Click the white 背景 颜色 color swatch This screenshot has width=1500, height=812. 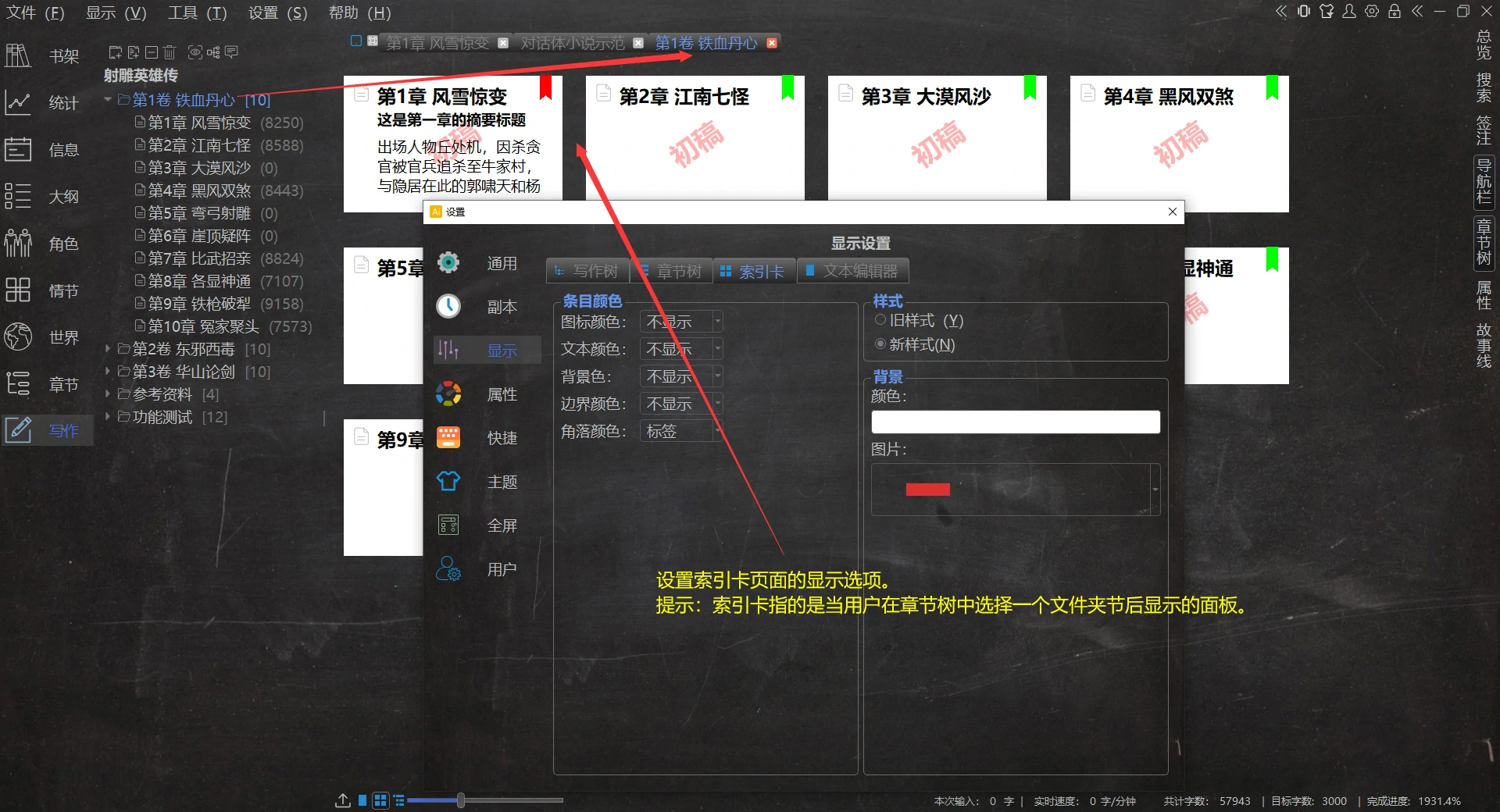click(x=1016, y=422)
